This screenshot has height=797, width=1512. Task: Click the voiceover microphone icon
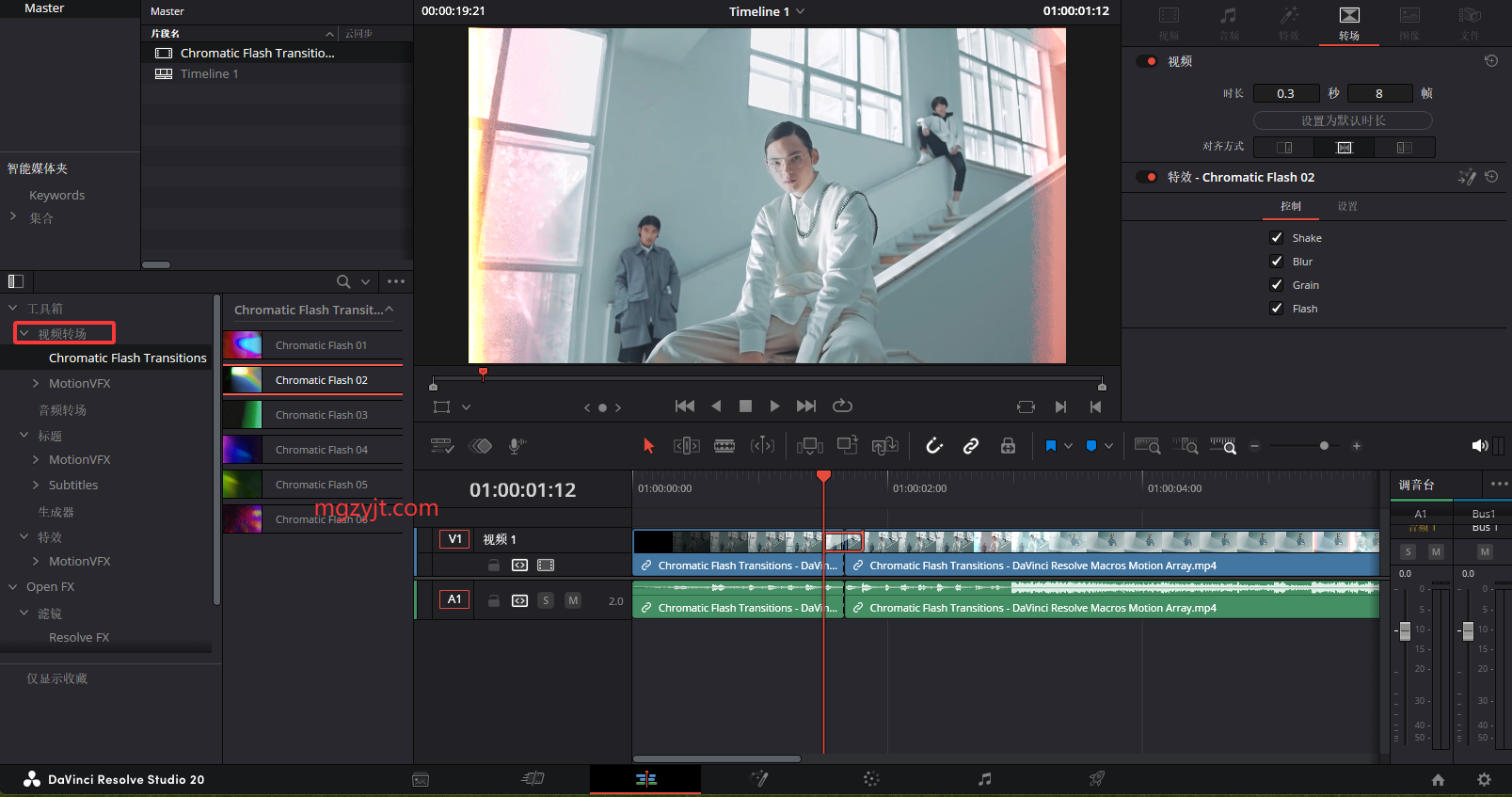pos(516,446)
